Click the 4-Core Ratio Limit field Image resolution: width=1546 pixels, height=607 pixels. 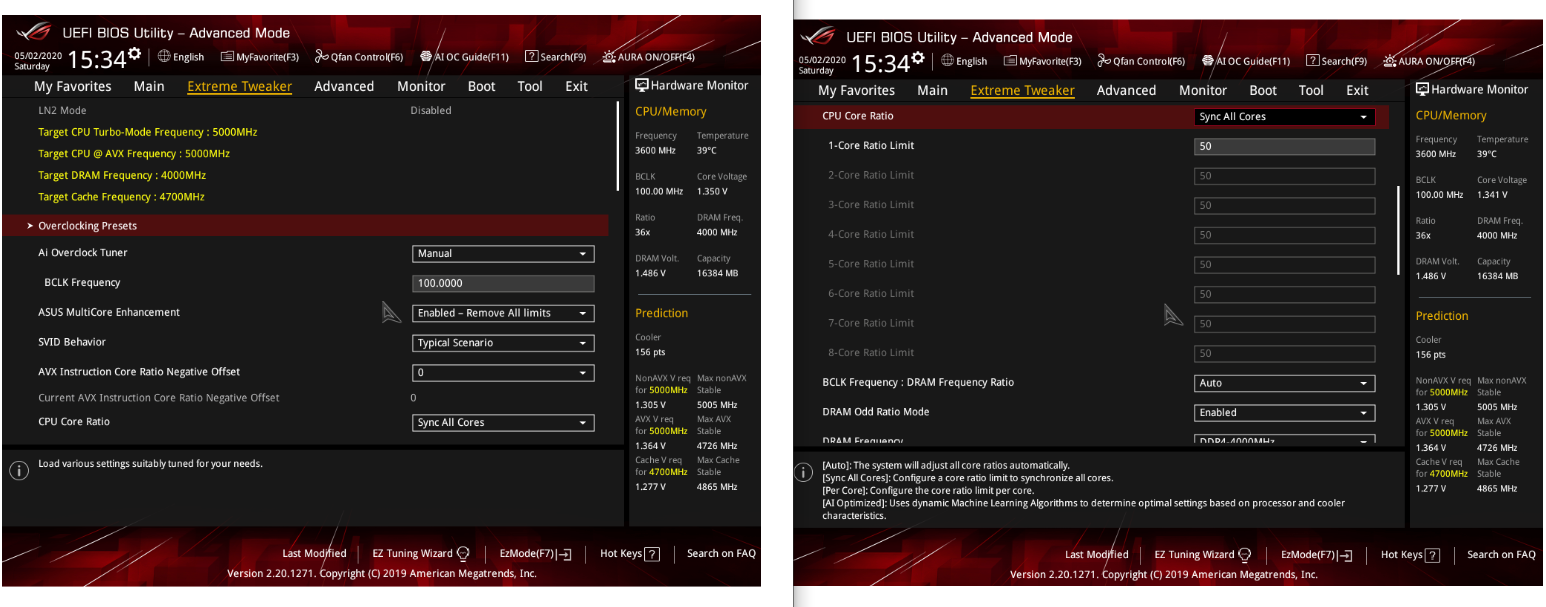pyautogui.click(x=1285, y=235)
